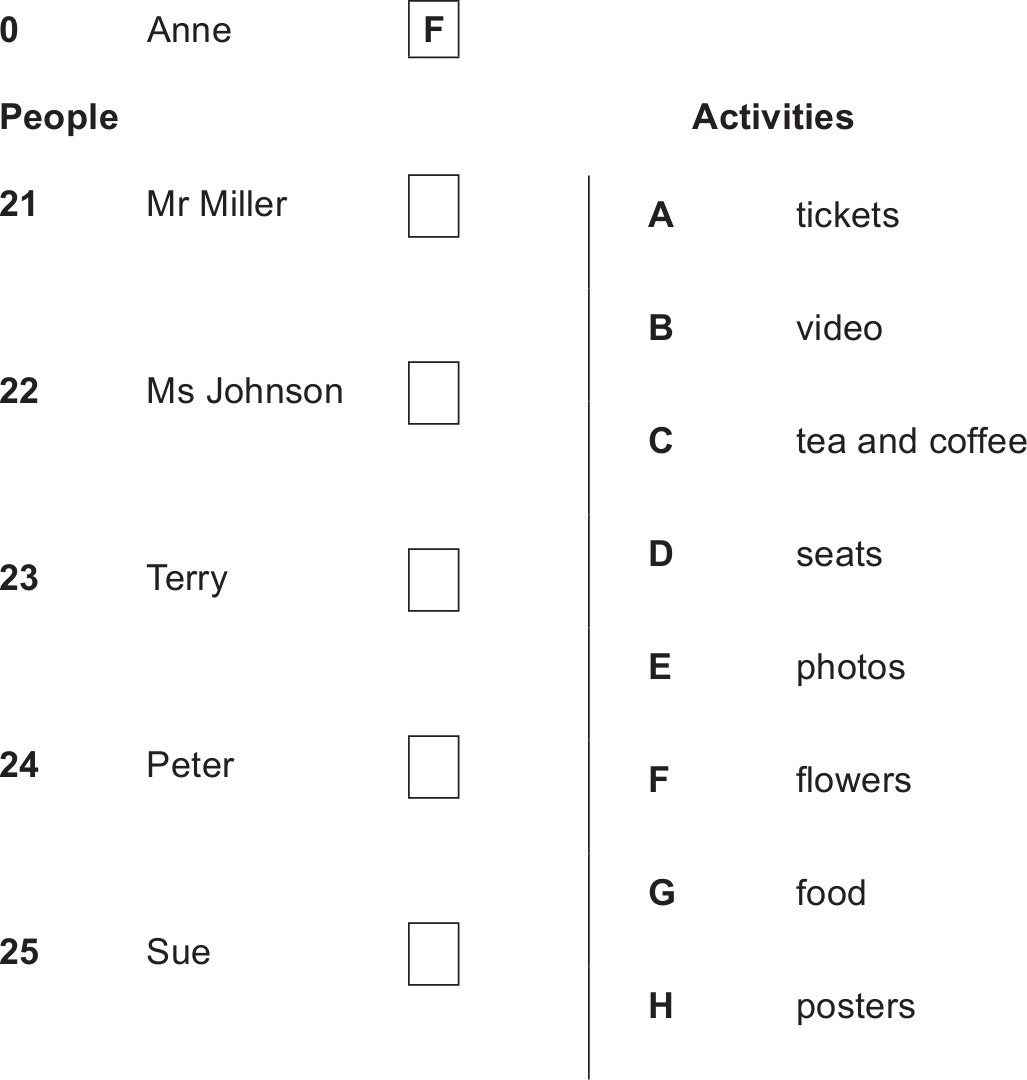Select the 'posters' activity

855,1006
